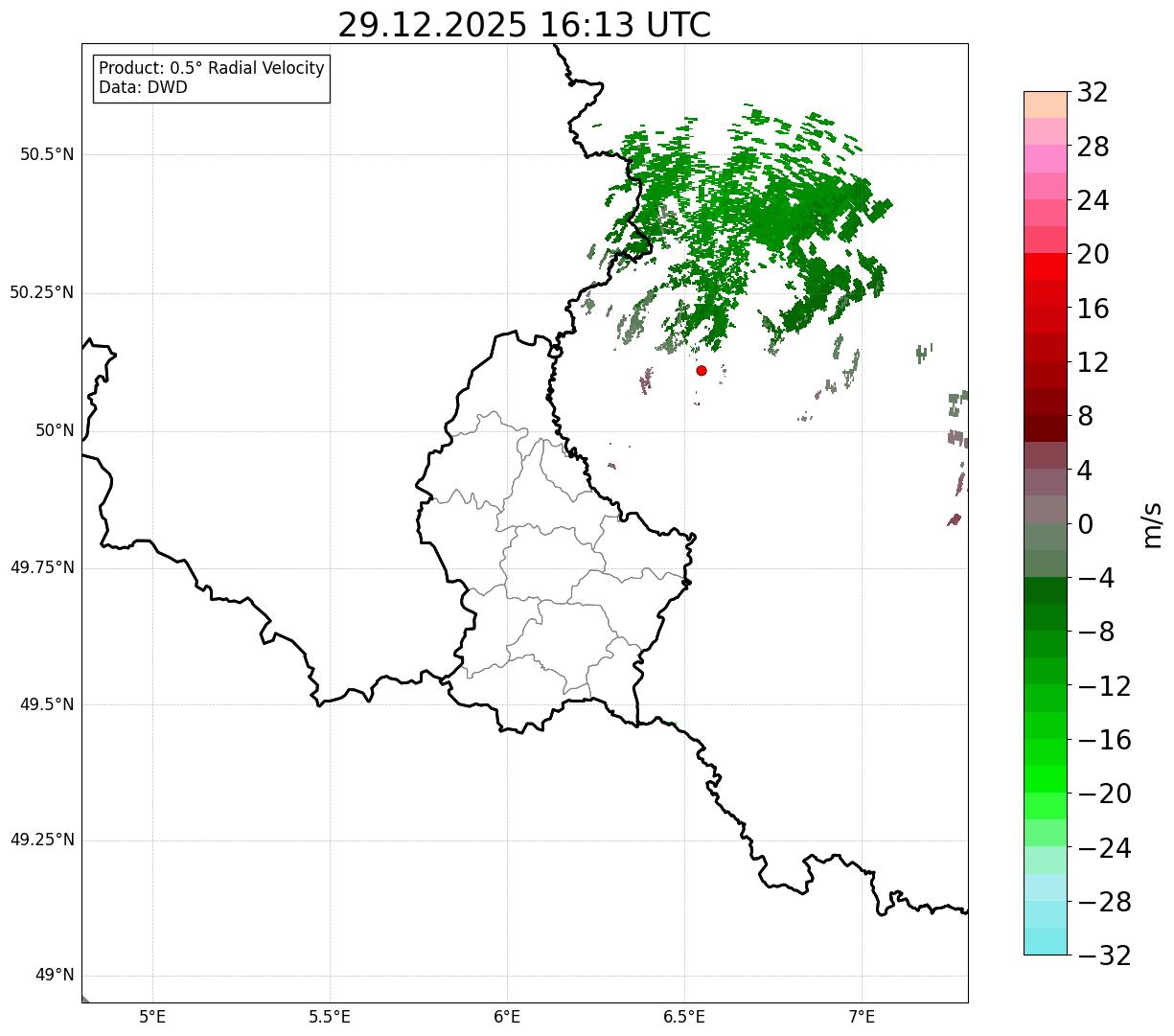Click the 5.5°E longitude tick label
Image resolution: width=1174 pixels, height=1036 pixels.
(x=330, y=1017)
